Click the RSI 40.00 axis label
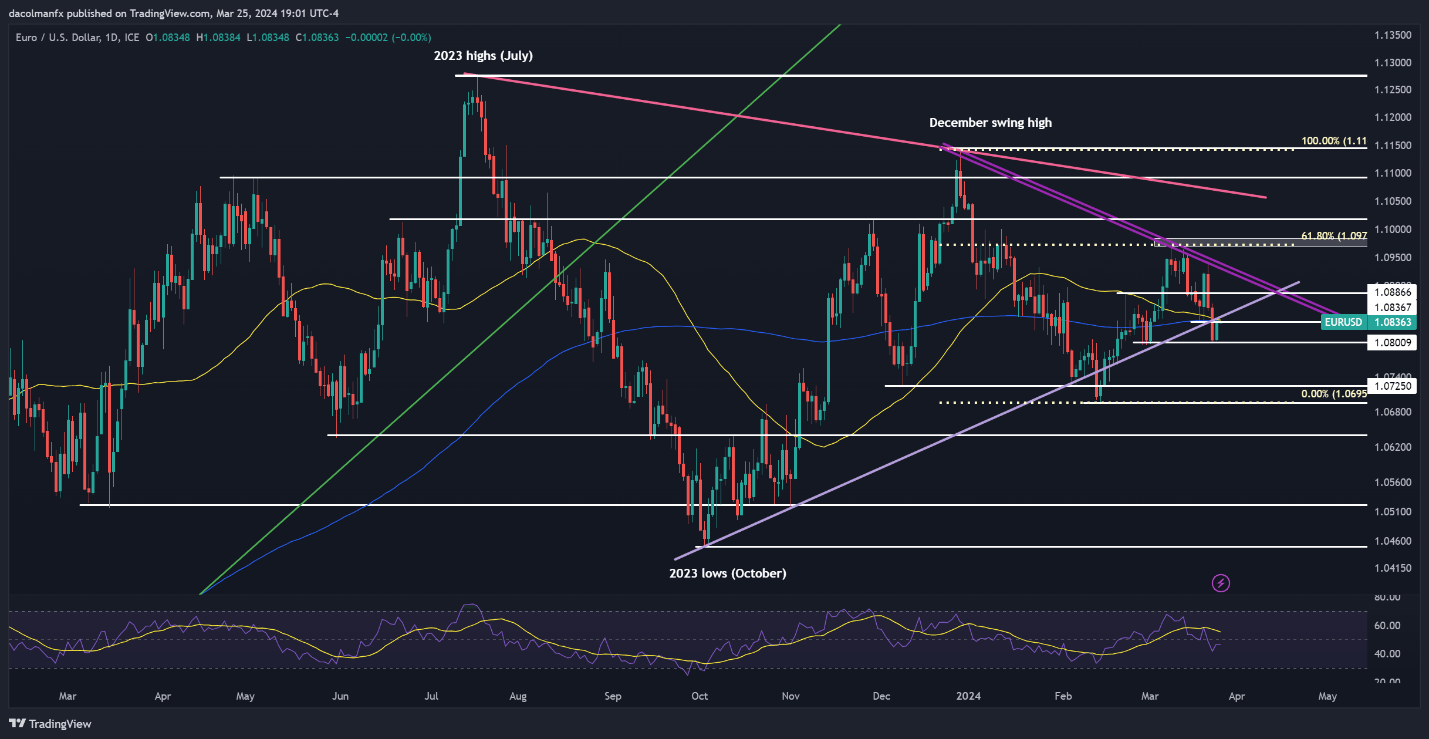 click(x=1386, y=654)
